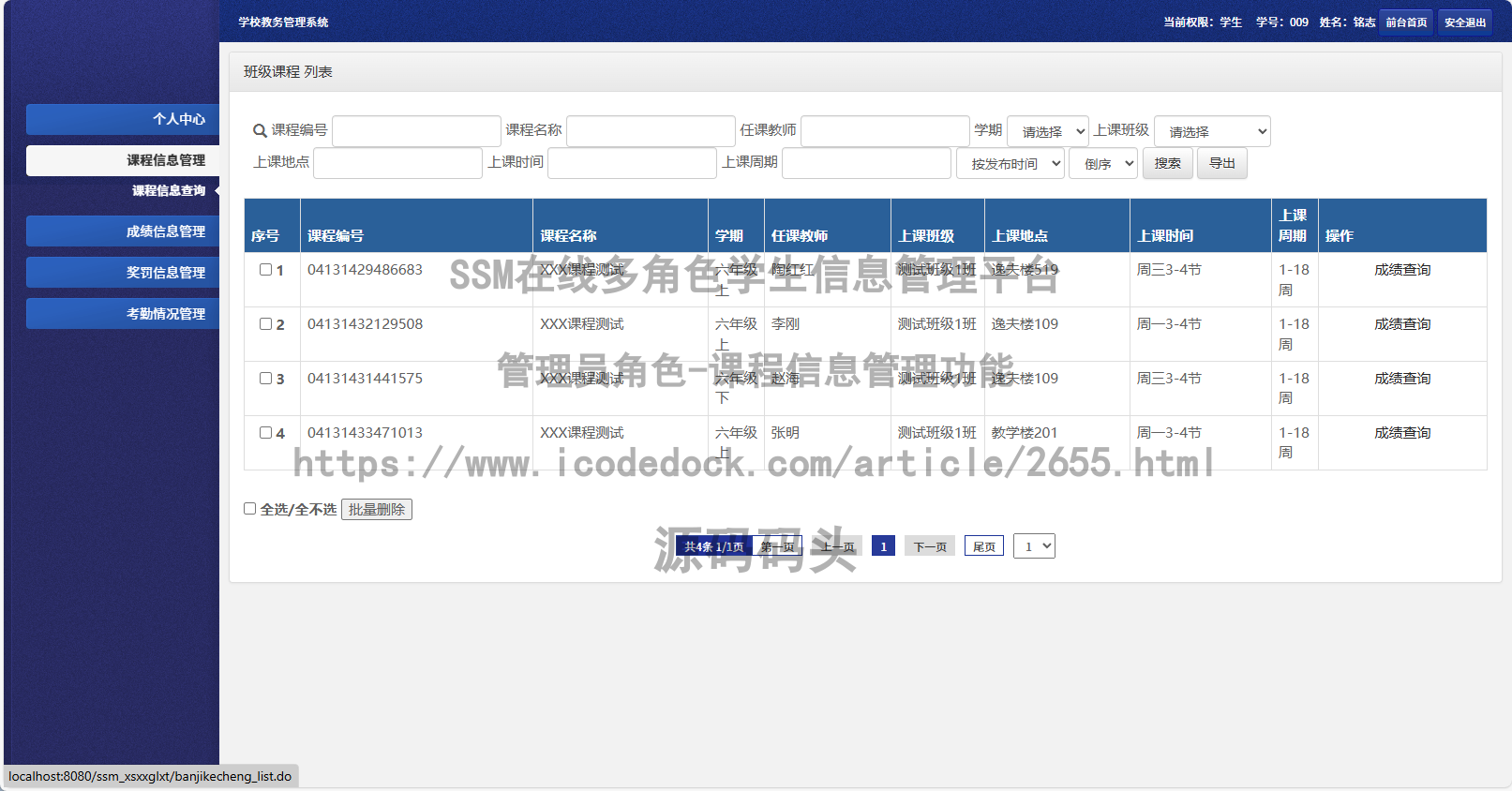Toggle the 全选/全不选 checkbox

pos(249,509)
